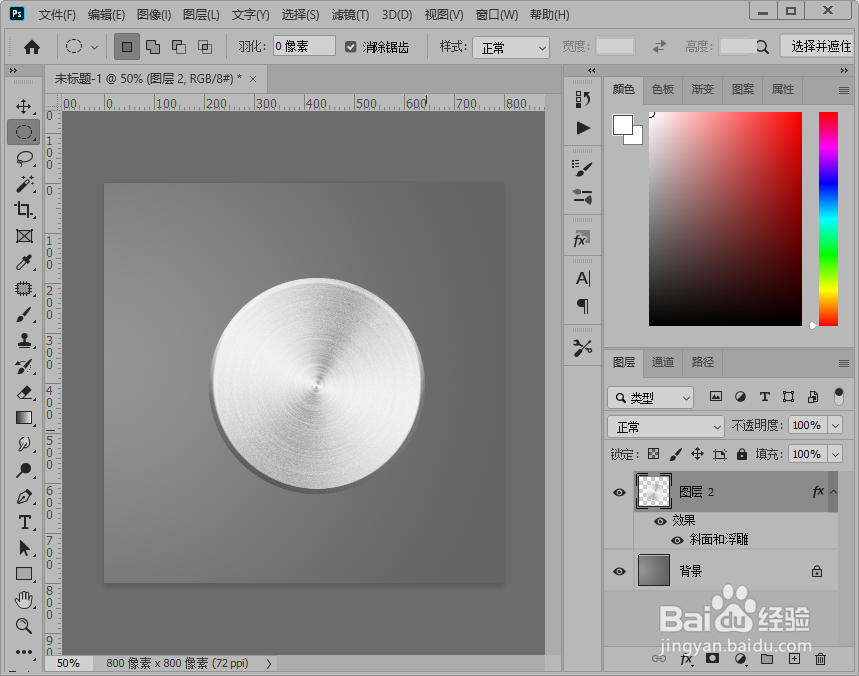Select the Dodge tool

coord(24,471)
